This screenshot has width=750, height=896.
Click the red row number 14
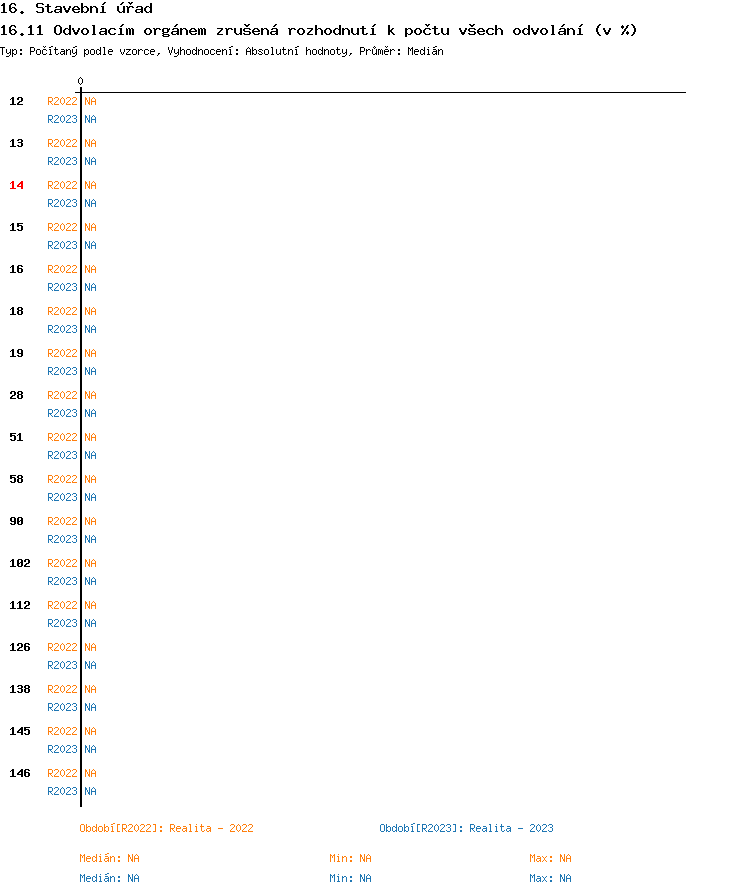[x=17, y=185]
